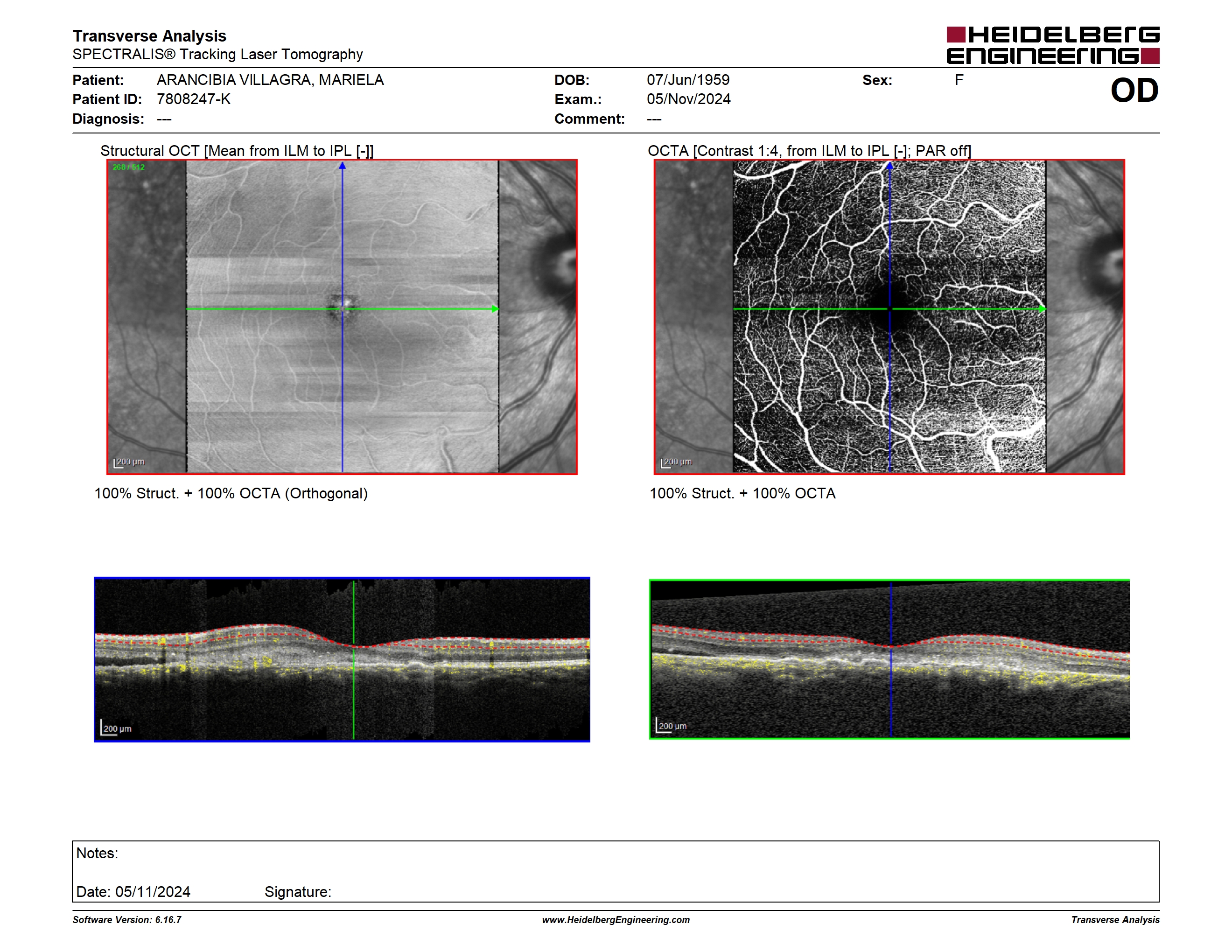Click the Diagnosis label
The image size is (1232, 952).
pyautogui.click(x=108, y=119)
